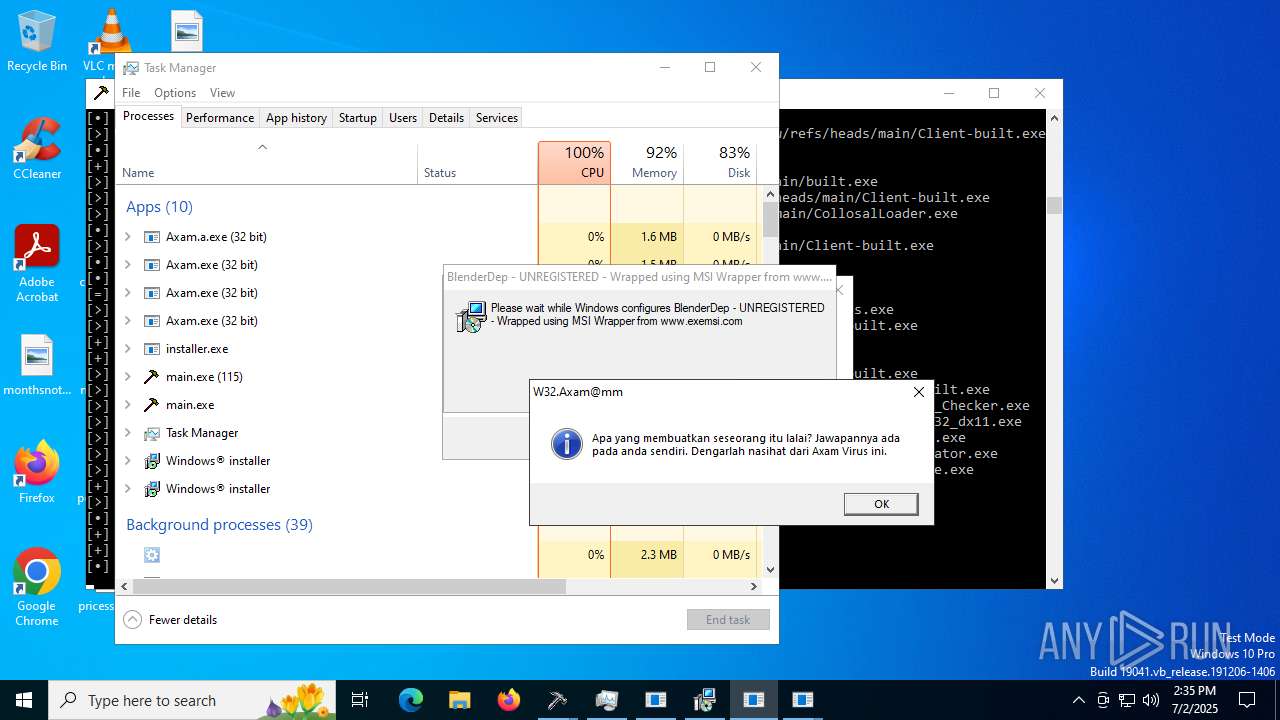
Task: Close the W32.Axam@mm message box
Action: [x=918, y=392]
